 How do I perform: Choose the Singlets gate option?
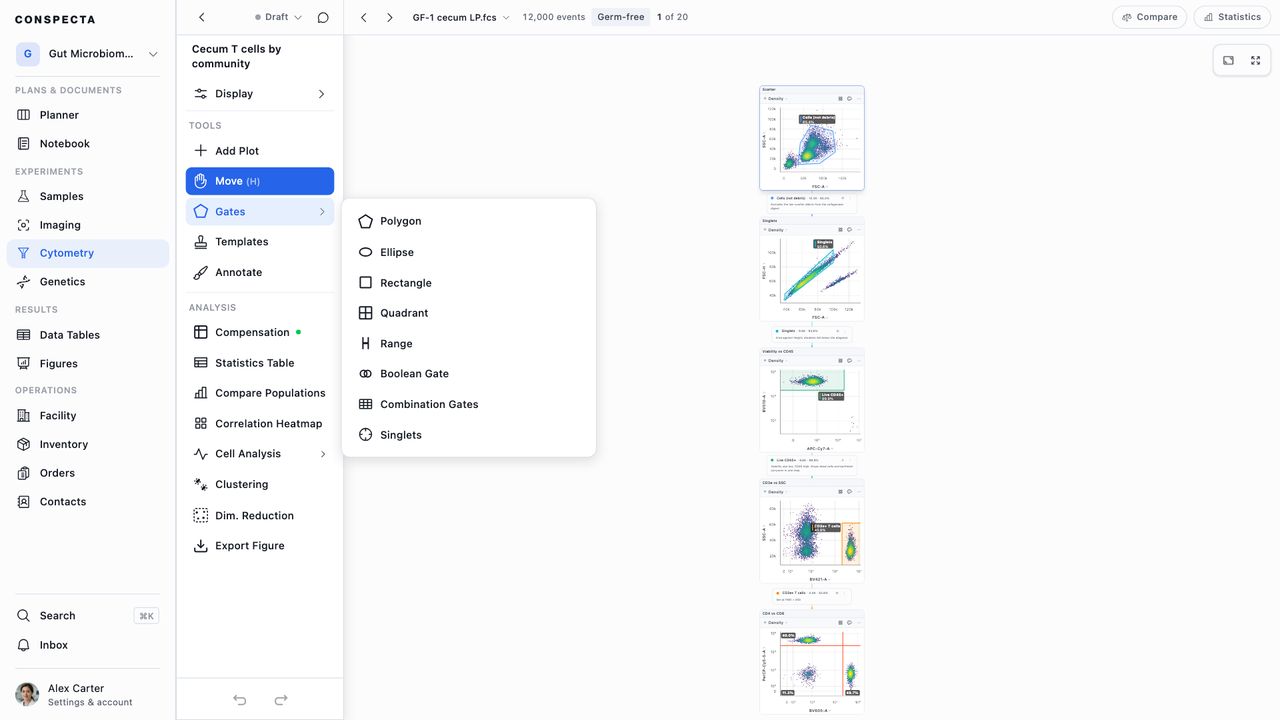click(468, 435)
